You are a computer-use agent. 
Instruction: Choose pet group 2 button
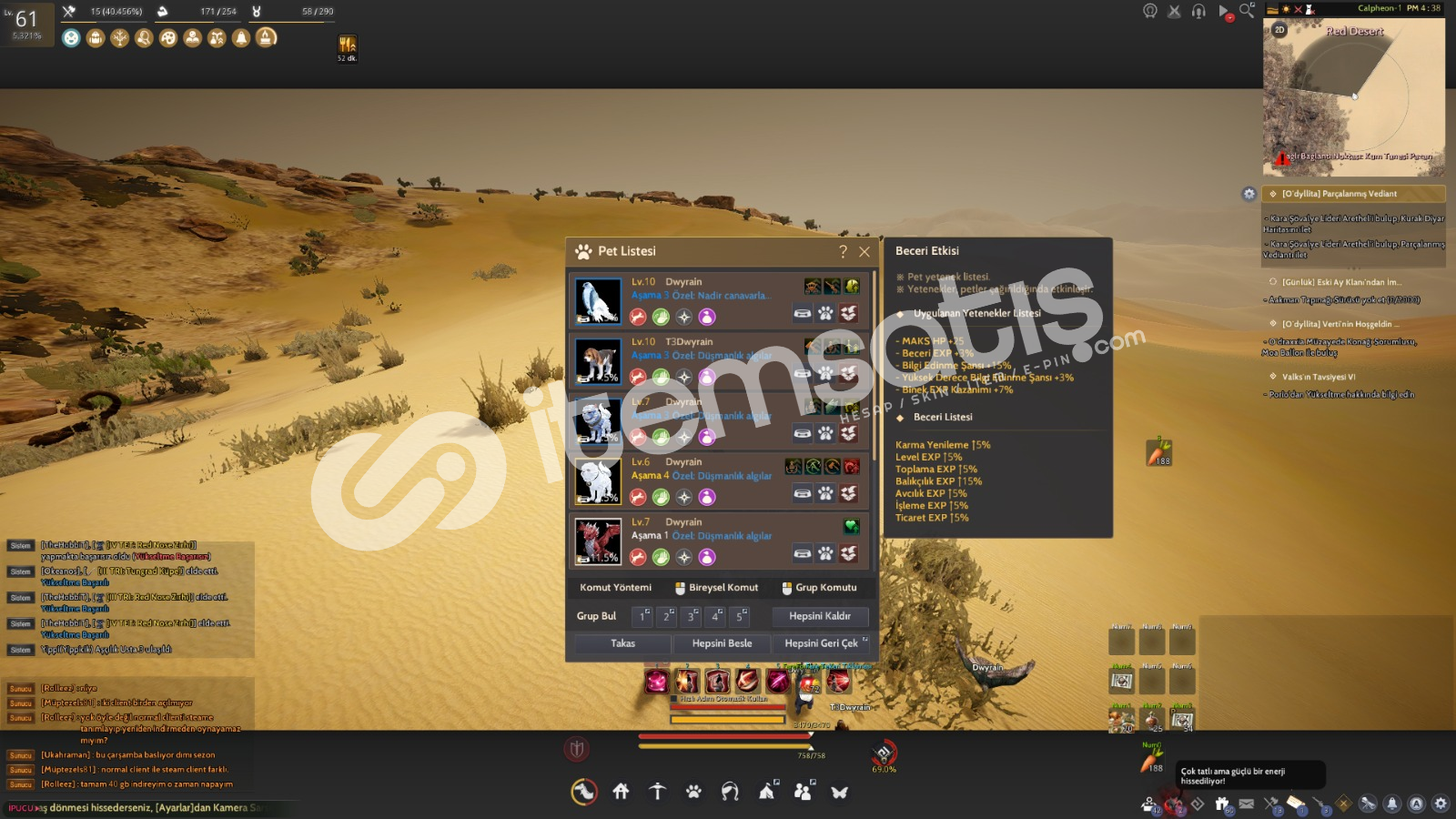tap(667, 616)
